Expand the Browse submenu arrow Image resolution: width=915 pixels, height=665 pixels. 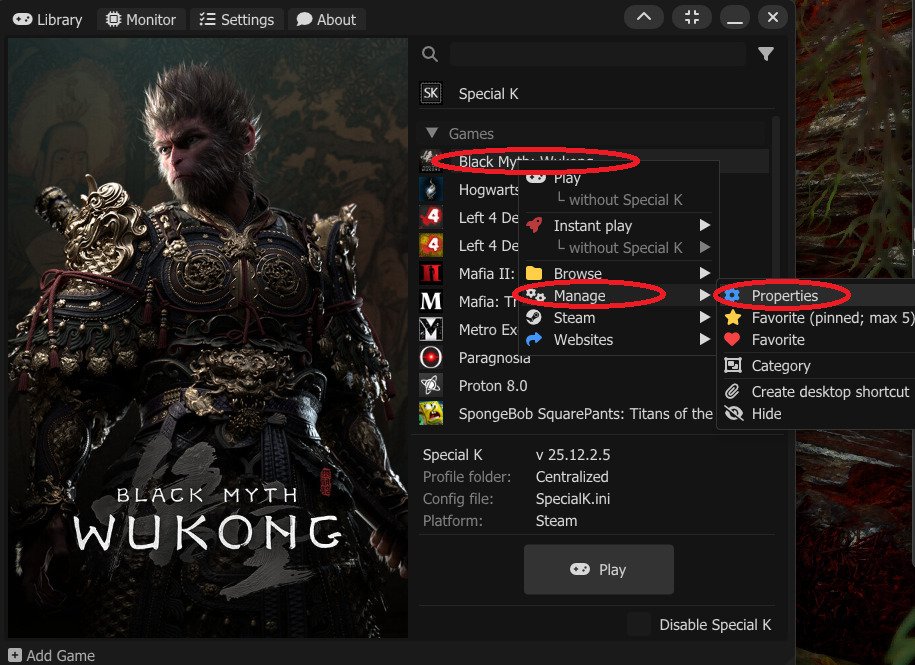coord(705,273)
